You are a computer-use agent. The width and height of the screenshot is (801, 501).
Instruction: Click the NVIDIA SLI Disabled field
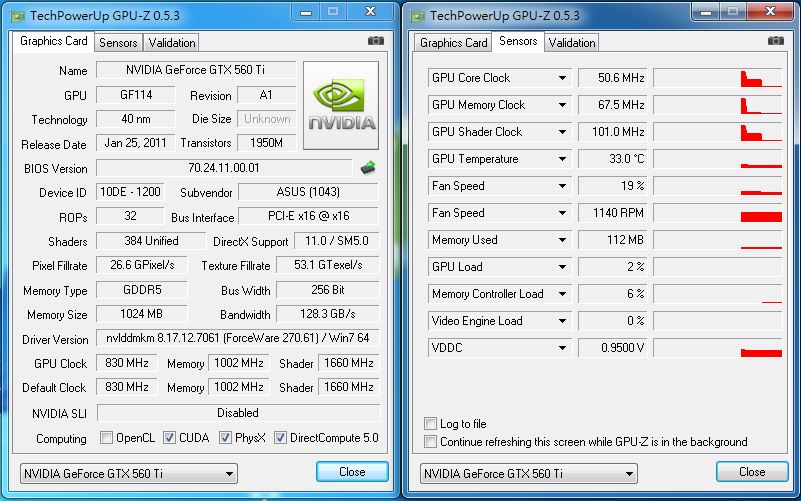(238, 413)
